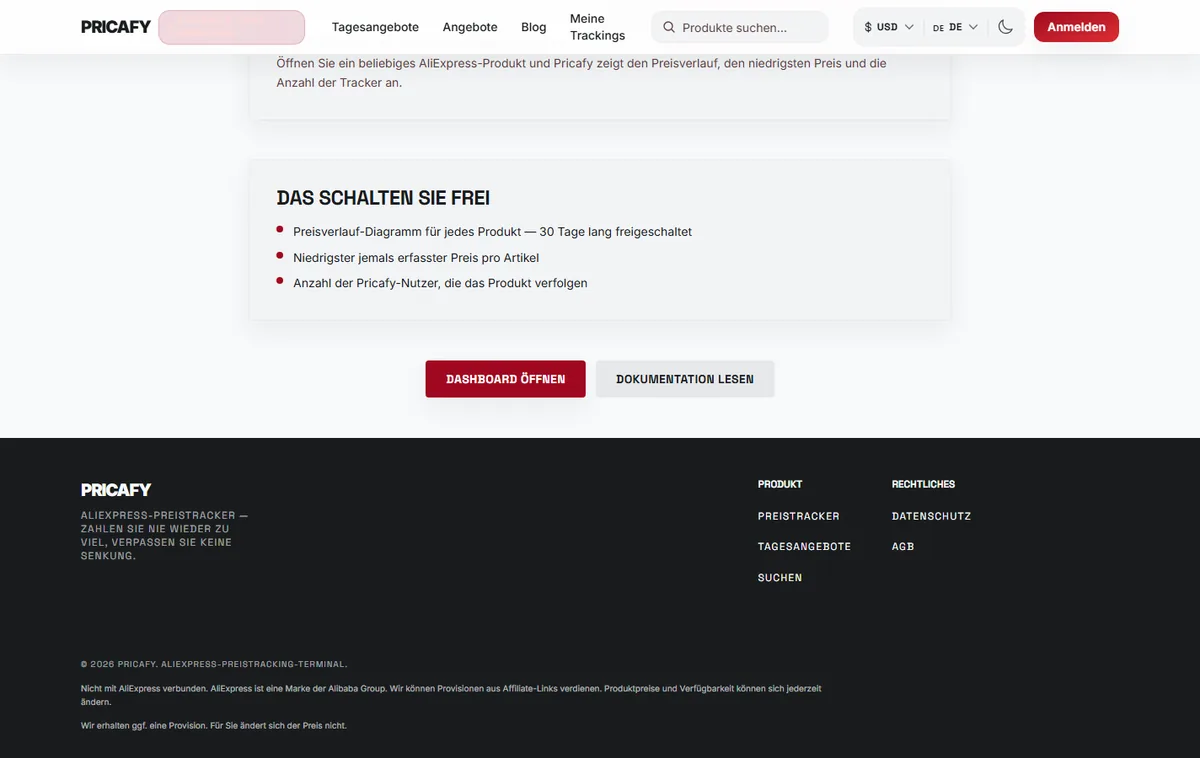Open the Datenschutz footer link

(931, 516)
